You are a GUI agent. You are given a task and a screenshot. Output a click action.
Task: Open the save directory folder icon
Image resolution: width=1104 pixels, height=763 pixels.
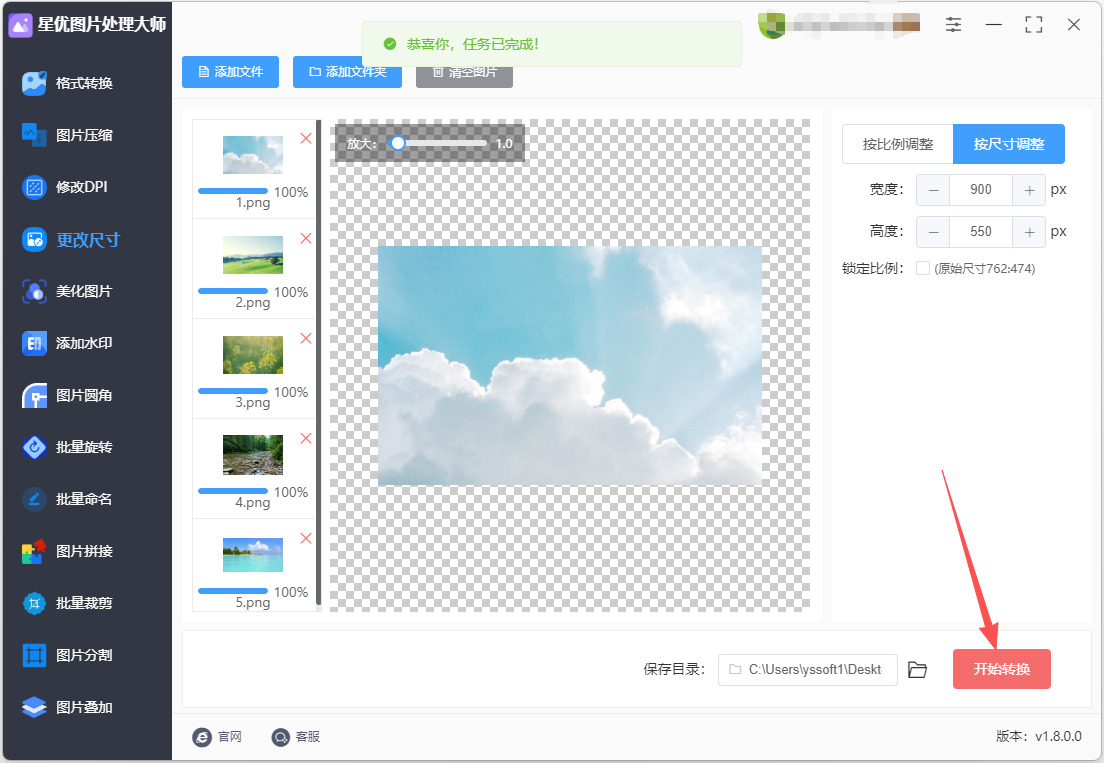(x=917, y=670)
